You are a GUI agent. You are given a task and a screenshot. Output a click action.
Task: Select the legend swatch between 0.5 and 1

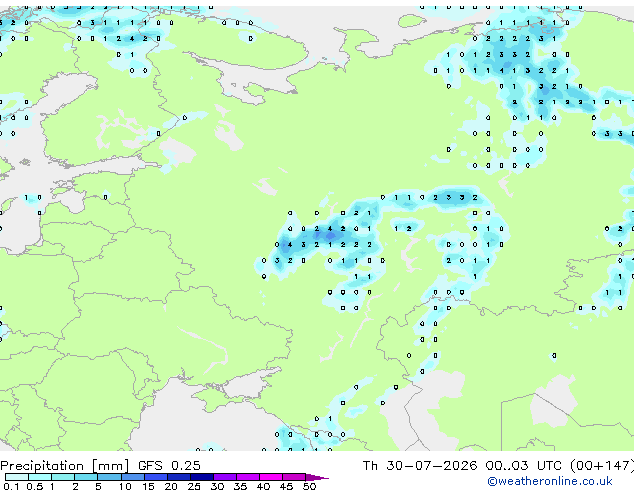click(x=40, y=477)
